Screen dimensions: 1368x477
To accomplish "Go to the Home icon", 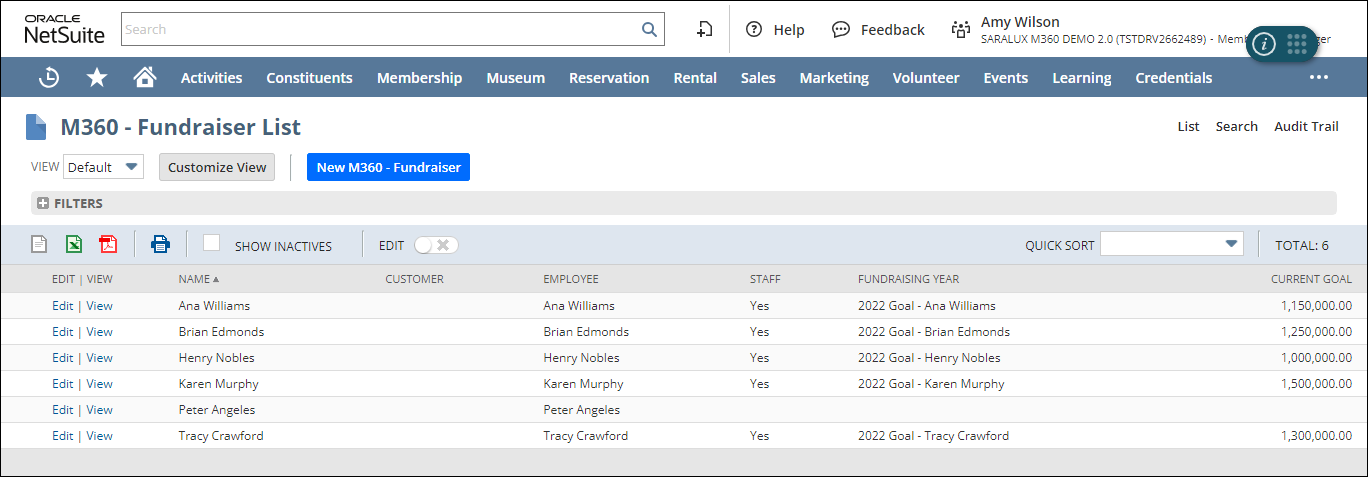I will [145, 78].
